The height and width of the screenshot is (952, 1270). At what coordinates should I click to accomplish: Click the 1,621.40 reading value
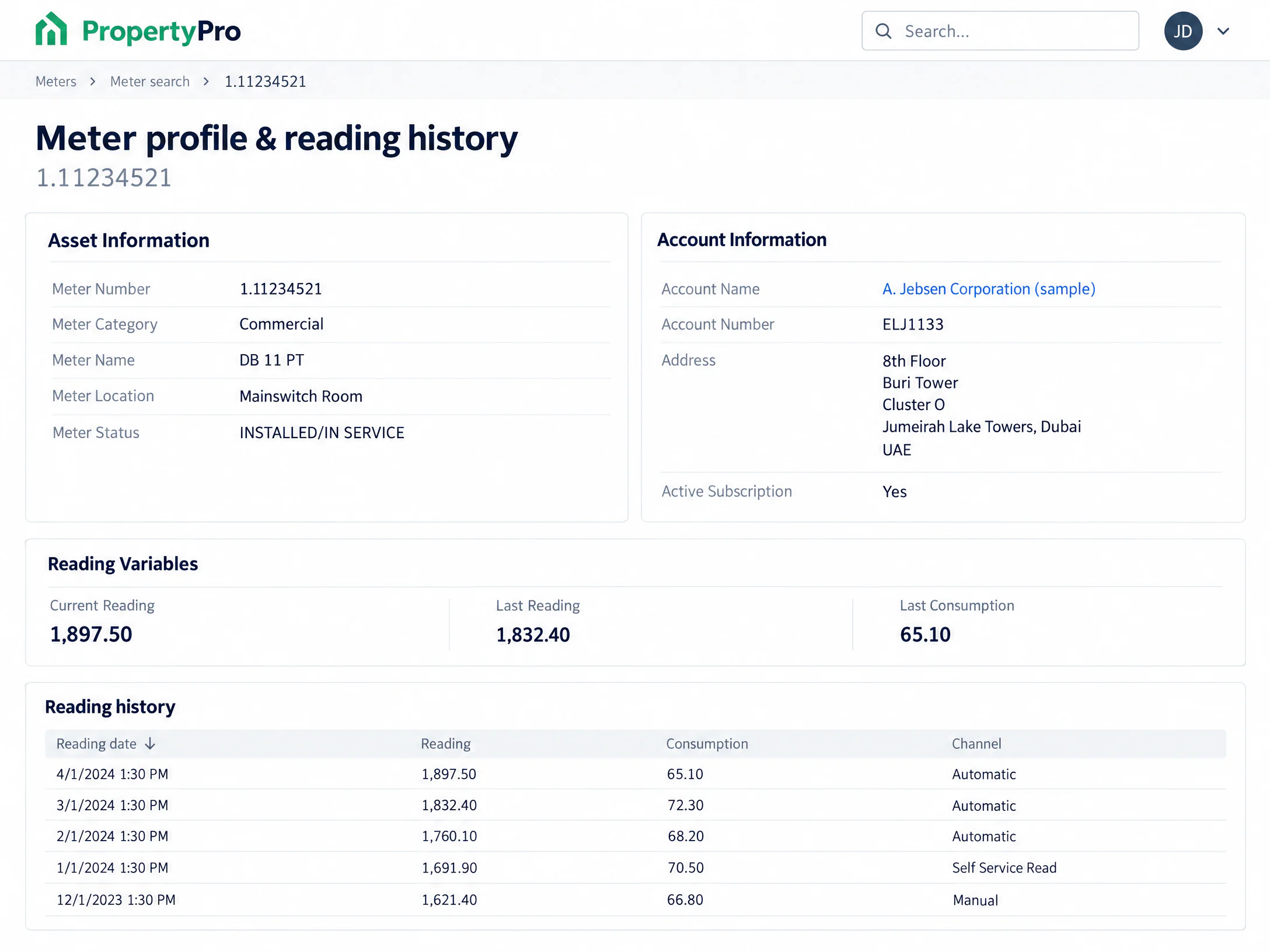point(449,900)
